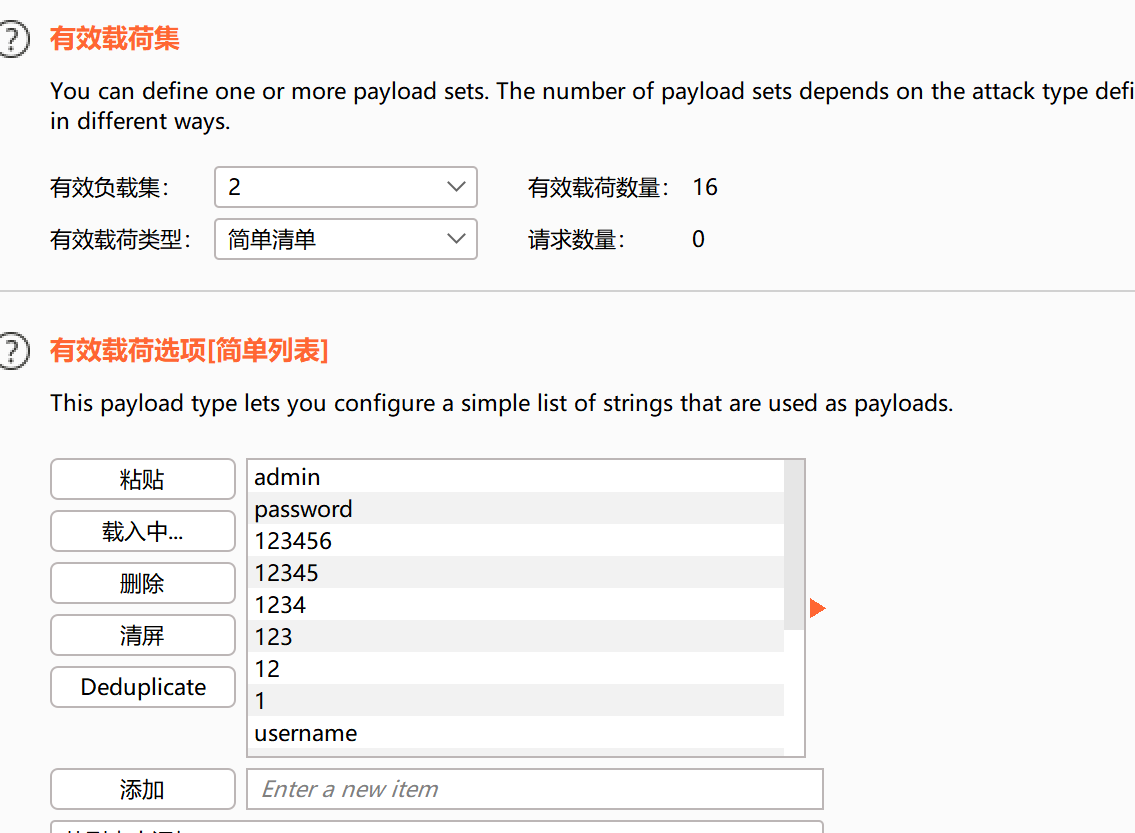1135x833 pixels.
Task: Open help for 有效载荷集 section
Action: [x=10, y=40]
